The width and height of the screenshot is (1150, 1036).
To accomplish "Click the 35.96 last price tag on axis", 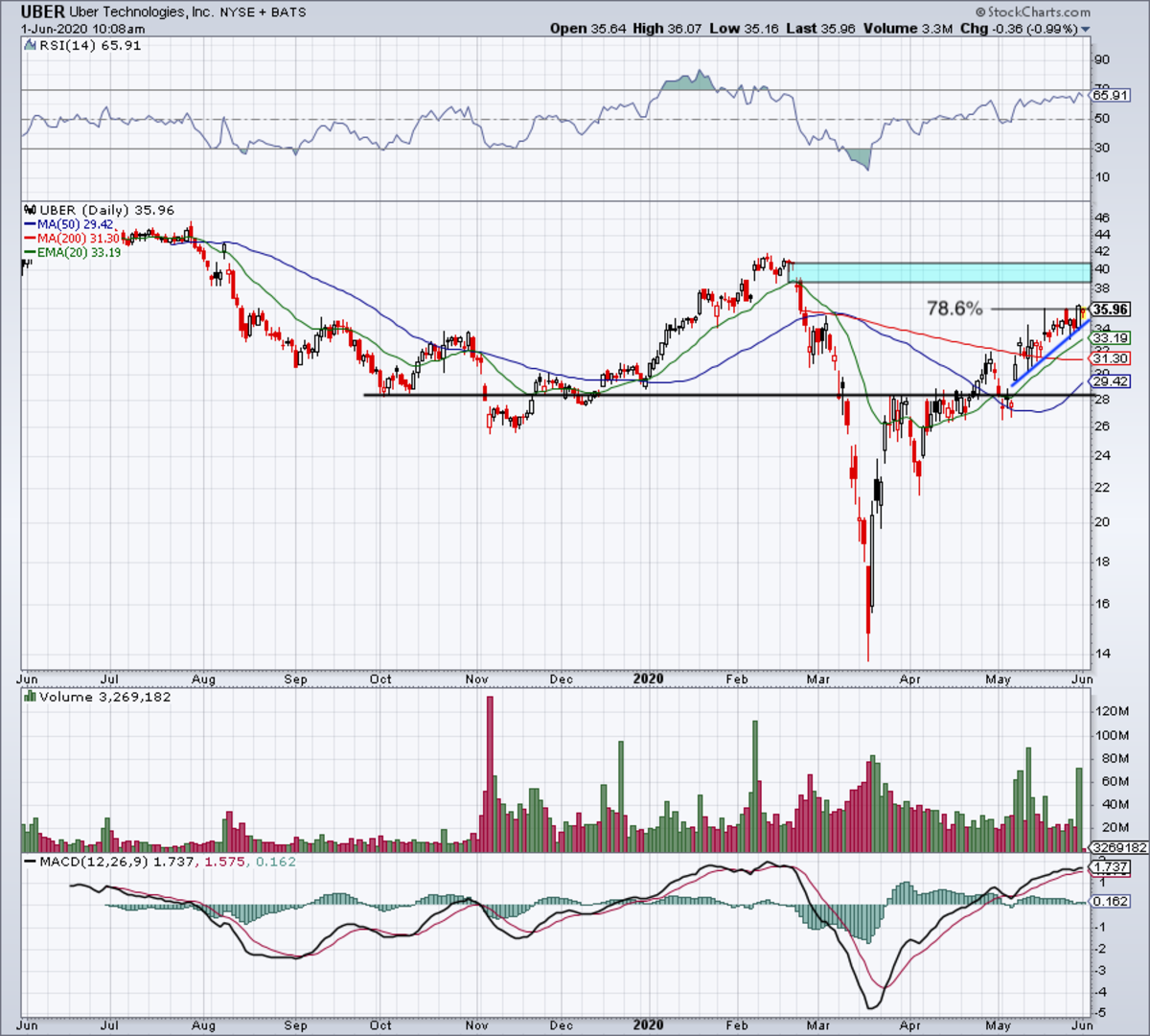I will coord(1111,310).
